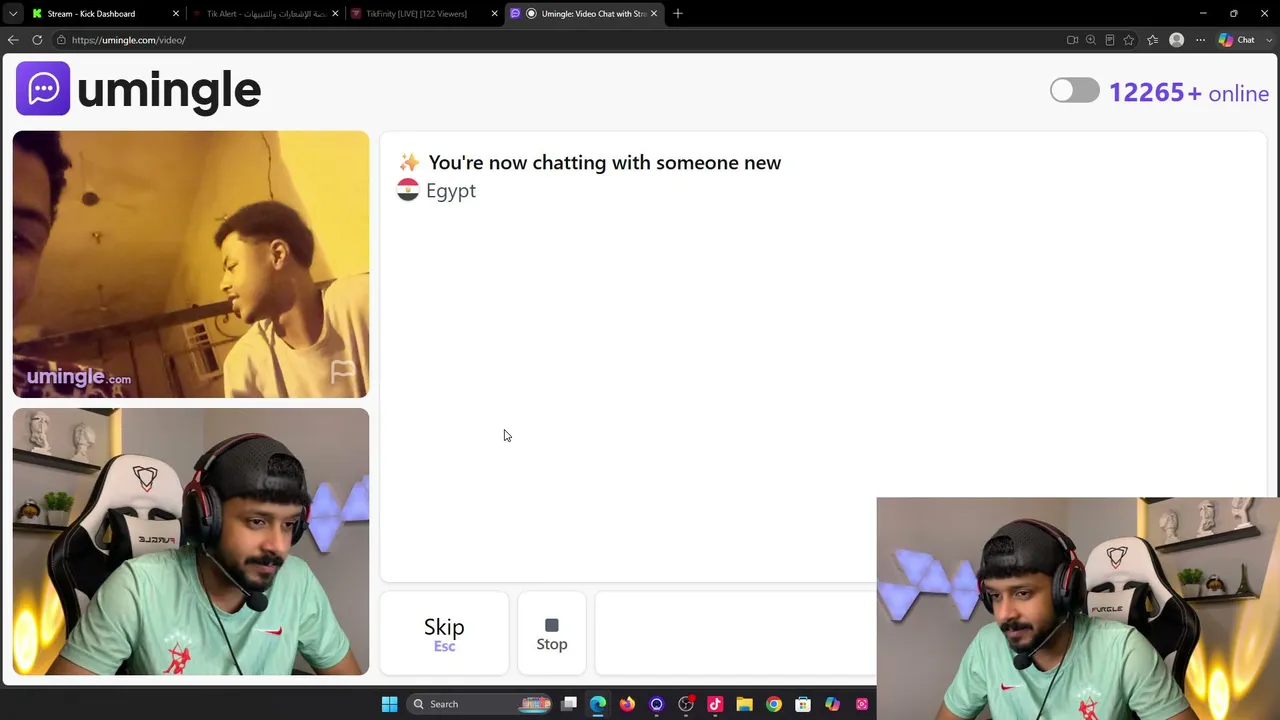The height and width of the screenshot is (720, 1280).
Task: Focus the chat message input box
Action: (x=735, y=634)
